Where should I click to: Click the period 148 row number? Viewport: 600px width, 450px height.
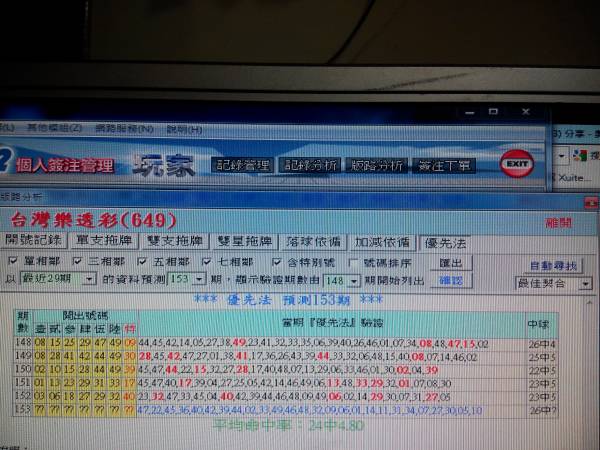pos(23,341)
